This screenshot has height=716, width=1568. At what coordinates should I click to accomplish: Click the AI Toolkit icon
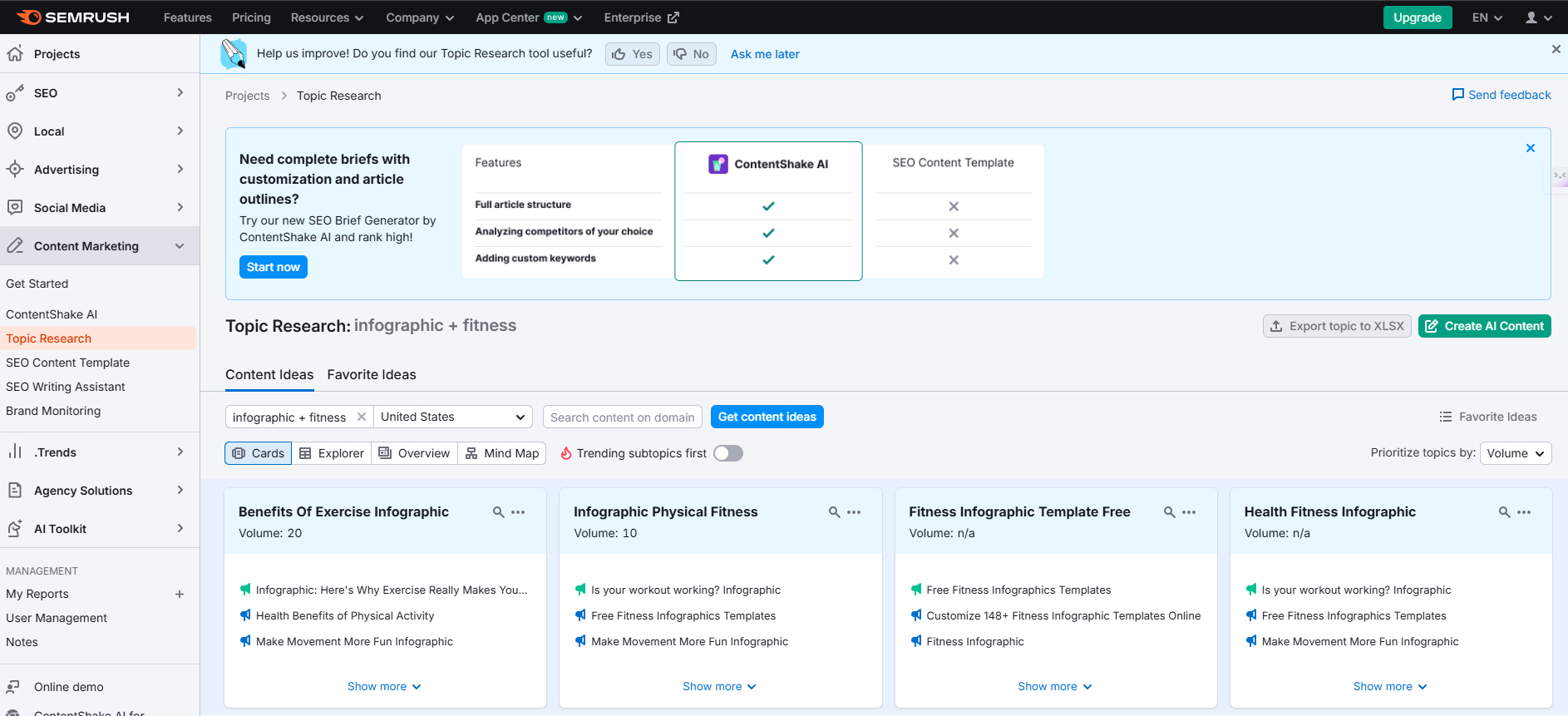point(15,529)
